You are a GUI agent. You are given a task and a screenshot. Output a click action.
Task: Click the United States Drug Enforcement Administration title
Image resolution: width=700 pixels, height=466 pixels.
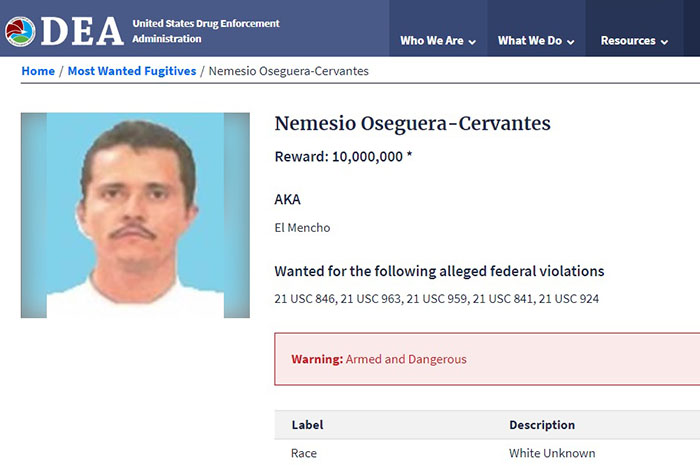[206, 31]
